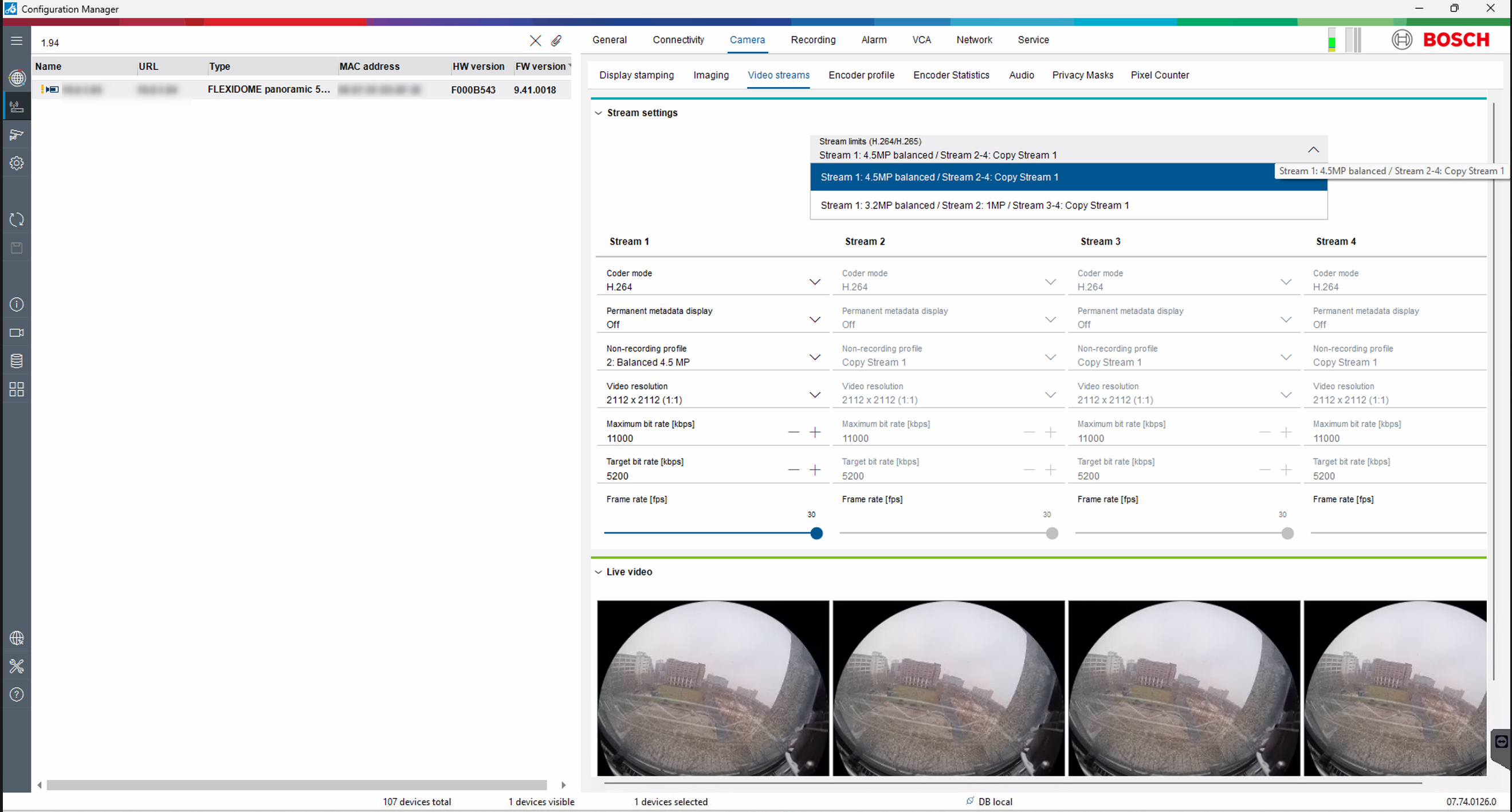Screen dimensions: 1512x812
Task: Click the help question mark icon
Action: (17, 694)
